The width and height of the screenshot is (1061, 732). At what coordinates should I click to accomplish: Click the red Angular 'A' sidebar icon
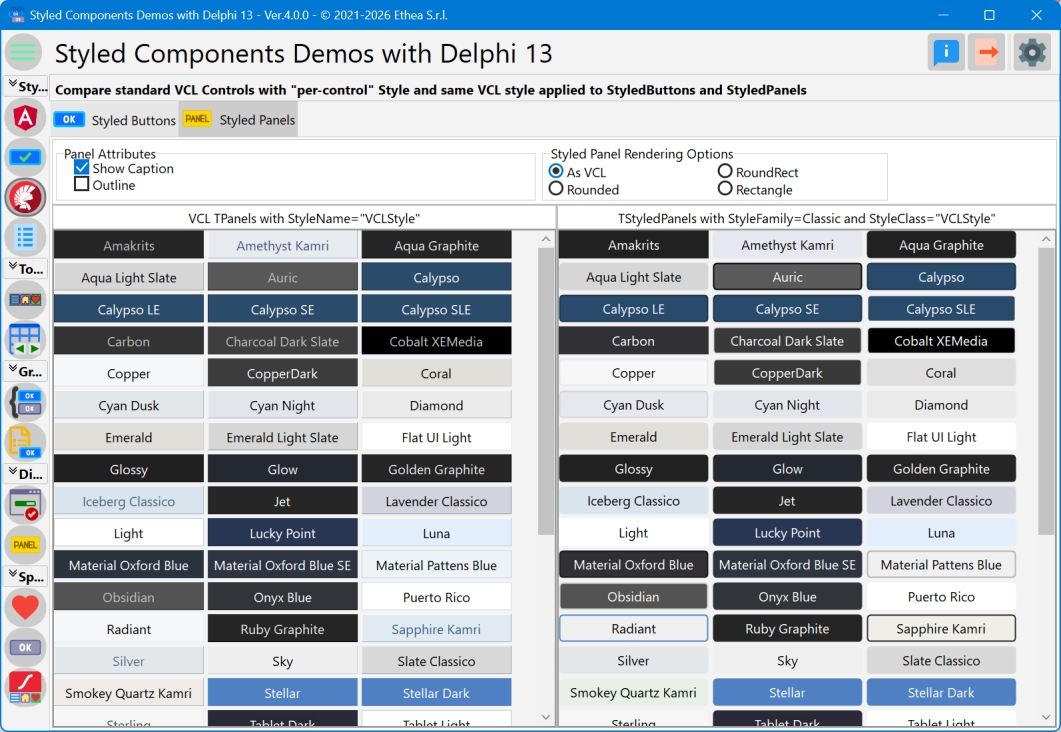(25, 118)
